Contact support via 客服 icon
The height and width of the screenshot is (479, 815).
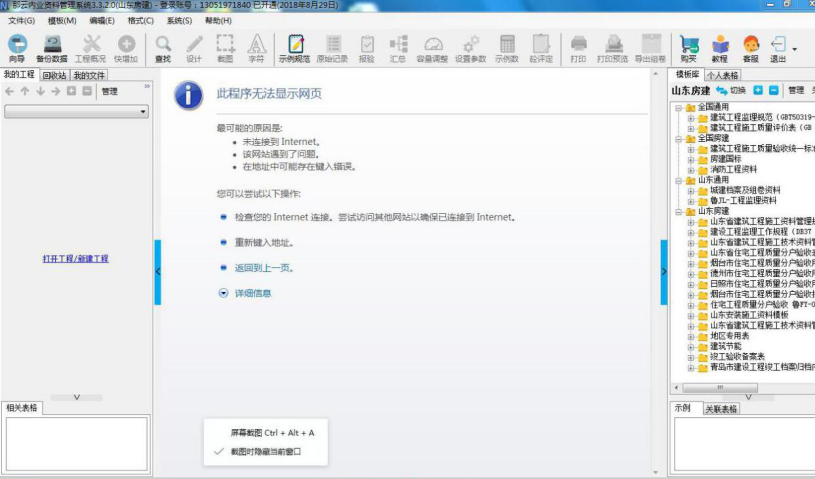tap(751, 47)
